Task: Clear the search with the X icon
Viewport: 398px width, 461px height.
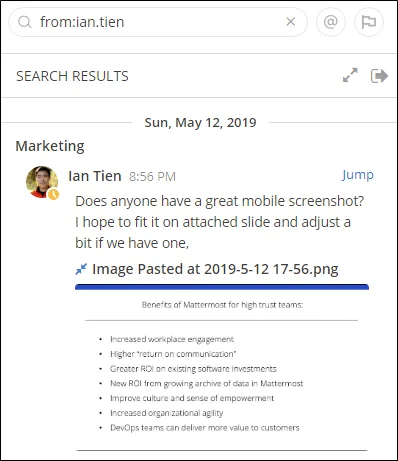Action: 291,22
